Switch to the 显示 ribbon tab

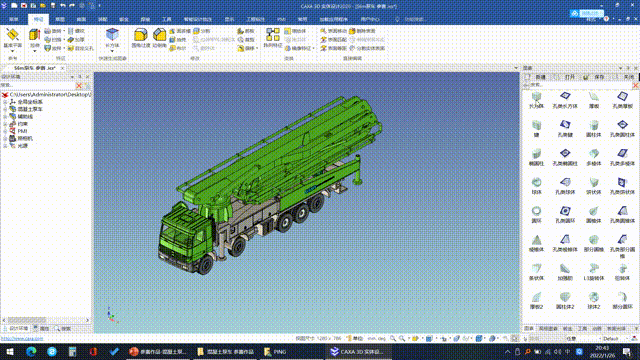229,19
